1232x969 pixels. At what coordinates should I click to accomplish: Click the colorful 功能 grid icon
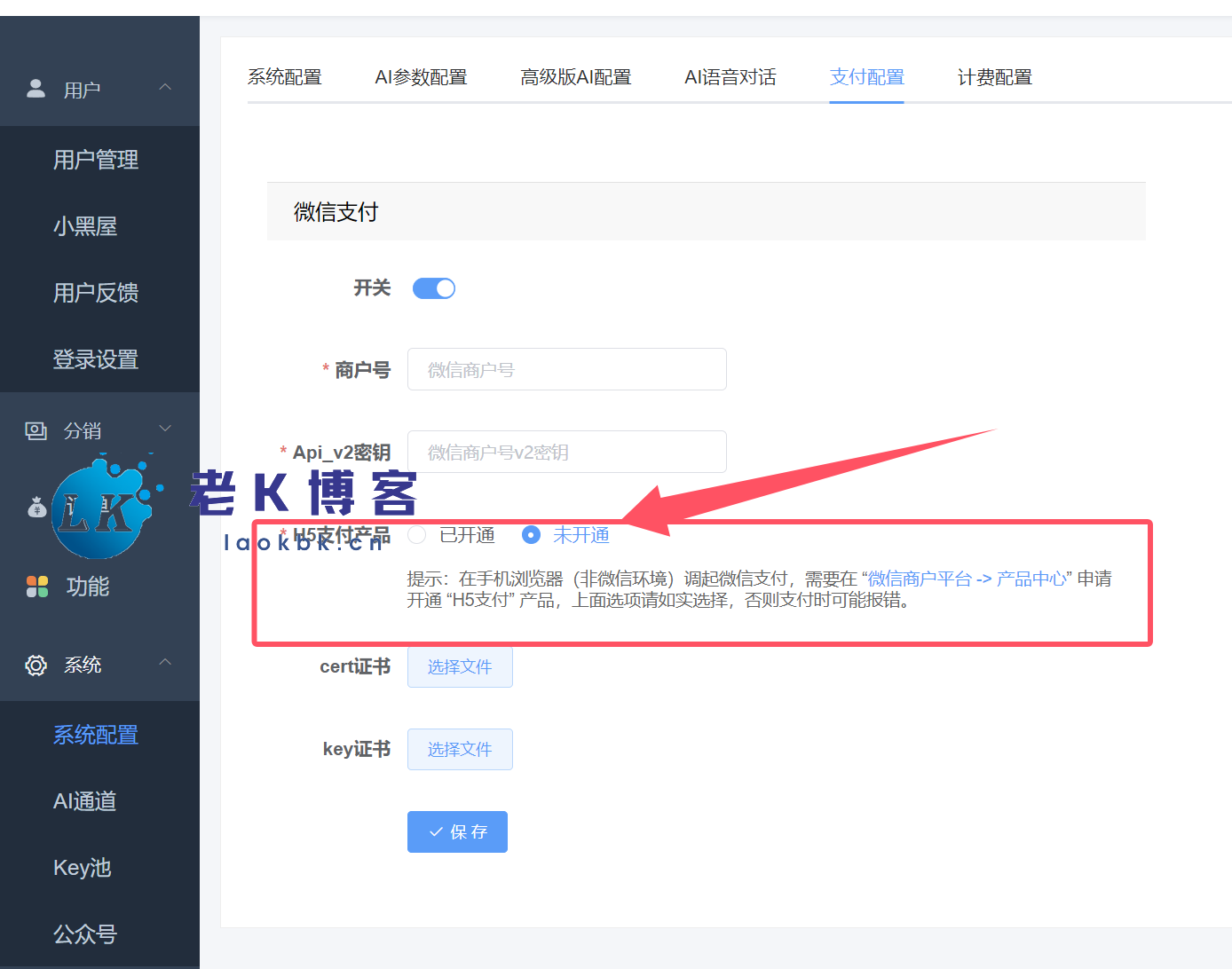tap(37, 587)
